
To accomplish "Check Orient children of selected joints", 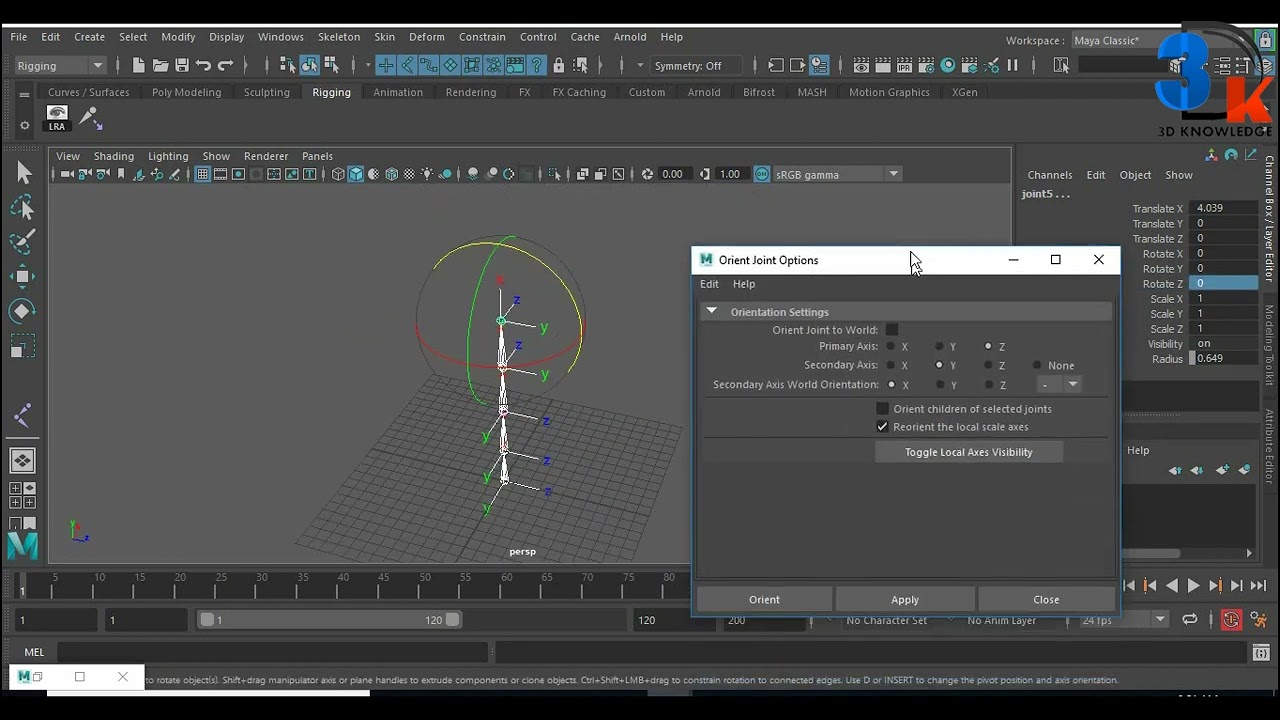I will click(882, 408).
